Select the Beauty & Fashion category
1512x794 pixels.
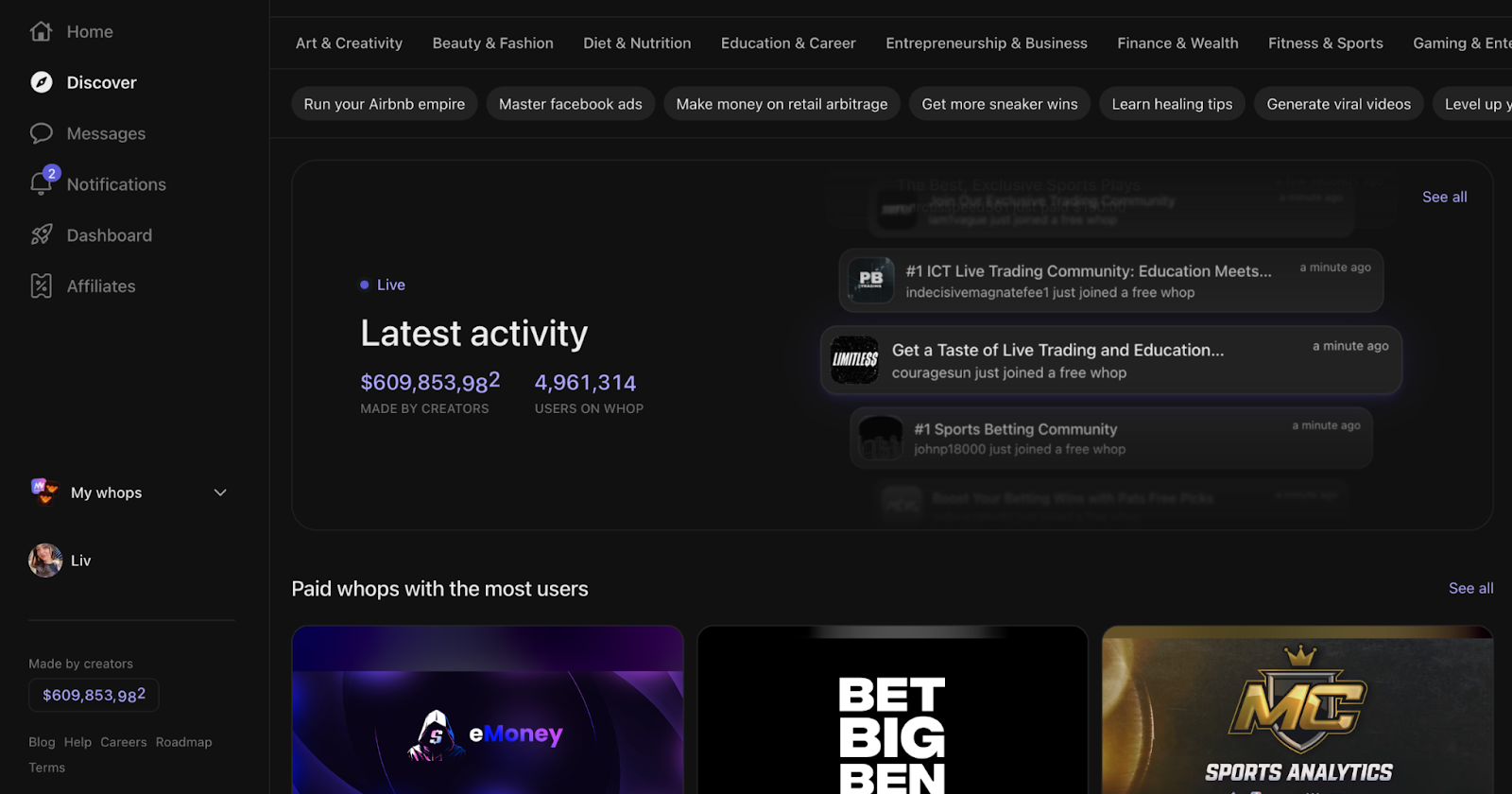tap(492, 43)
